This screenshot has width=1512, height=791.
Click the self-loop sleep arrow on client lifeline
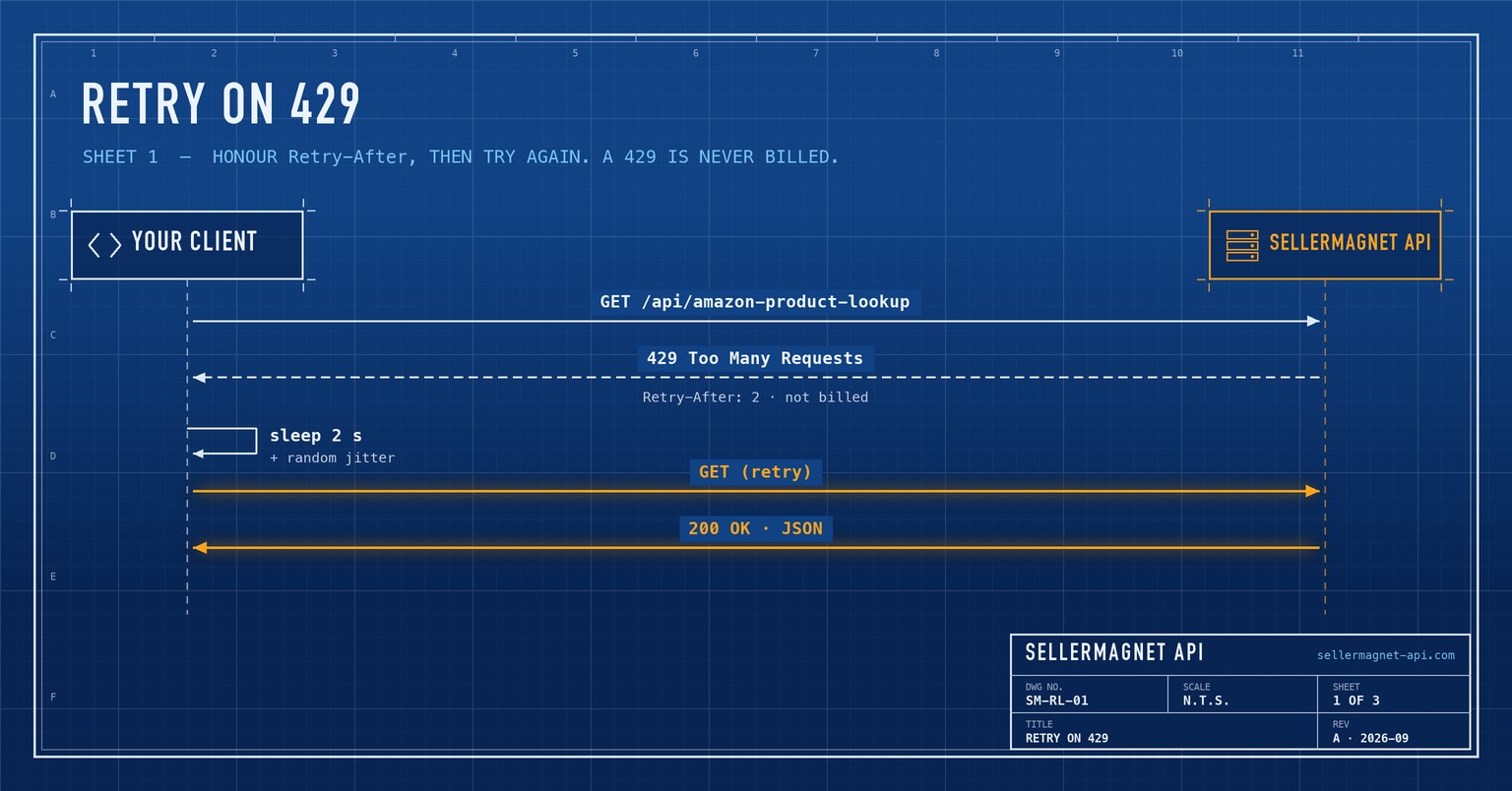[223, 442]
